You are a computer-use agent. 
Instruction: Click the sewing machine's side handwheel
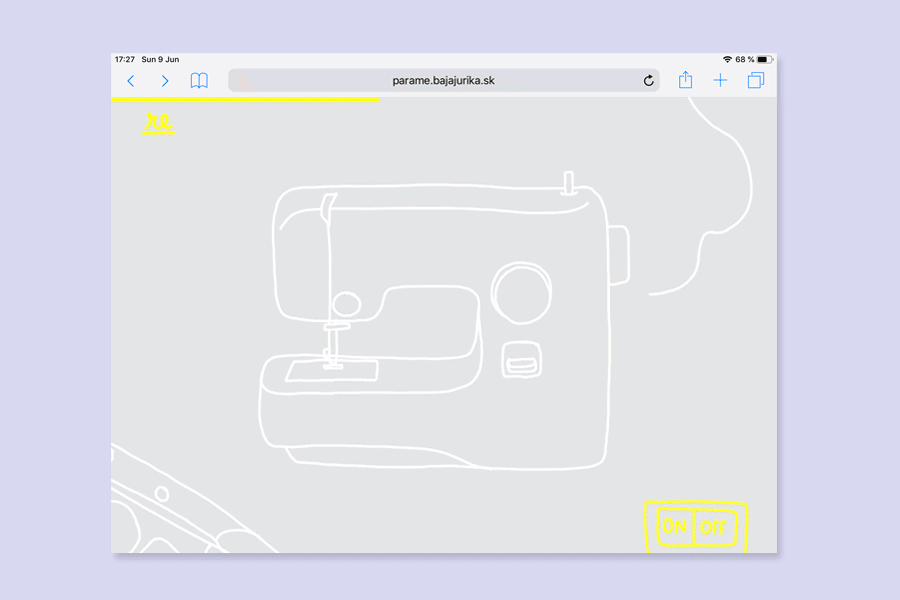618,254
